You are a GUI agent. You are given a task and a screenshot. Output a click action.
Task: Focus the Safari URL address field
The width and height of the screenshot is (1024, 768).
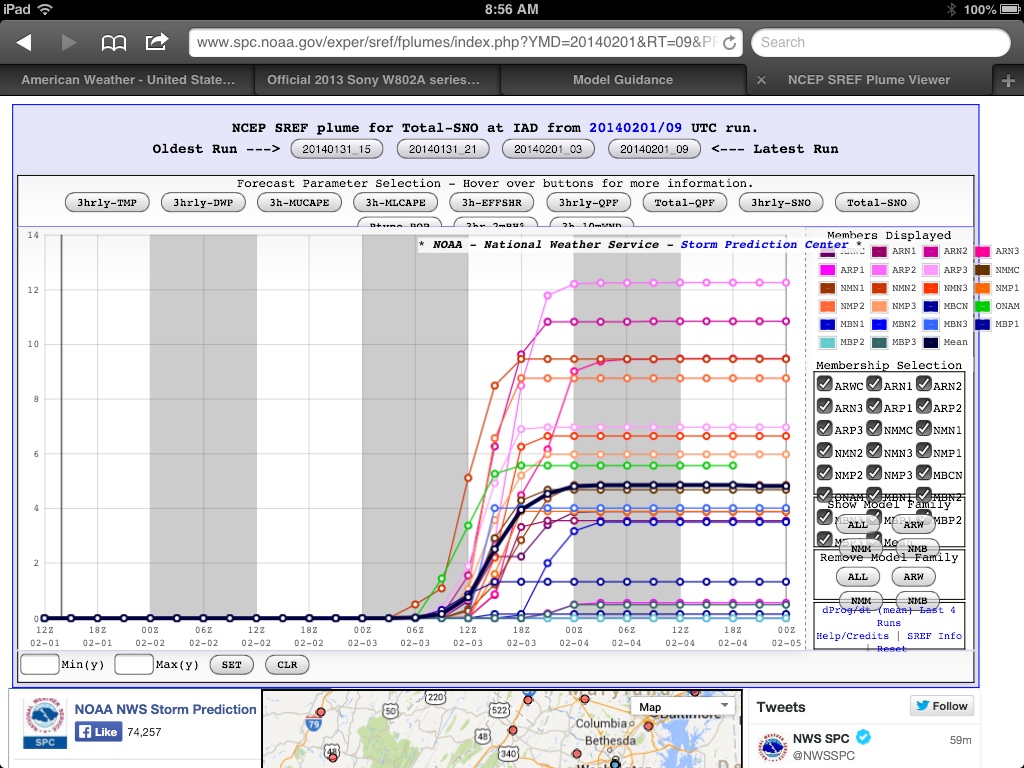[455, 42]
